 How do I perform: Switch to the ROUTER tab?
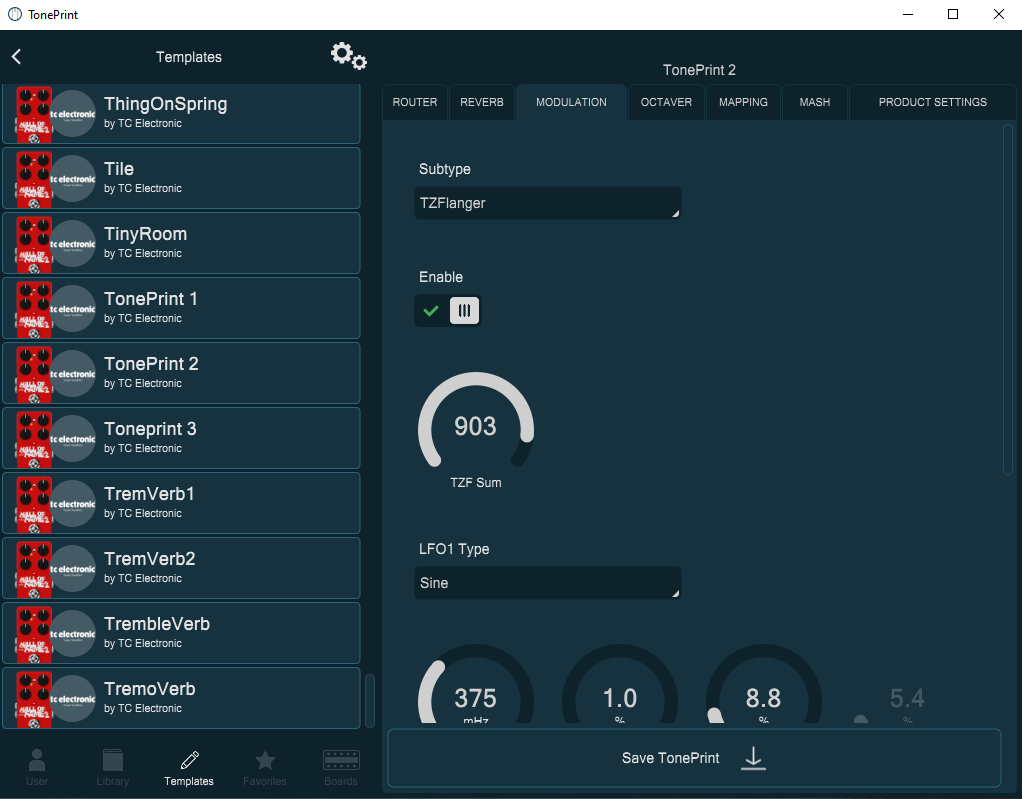[x=415, y=102]
